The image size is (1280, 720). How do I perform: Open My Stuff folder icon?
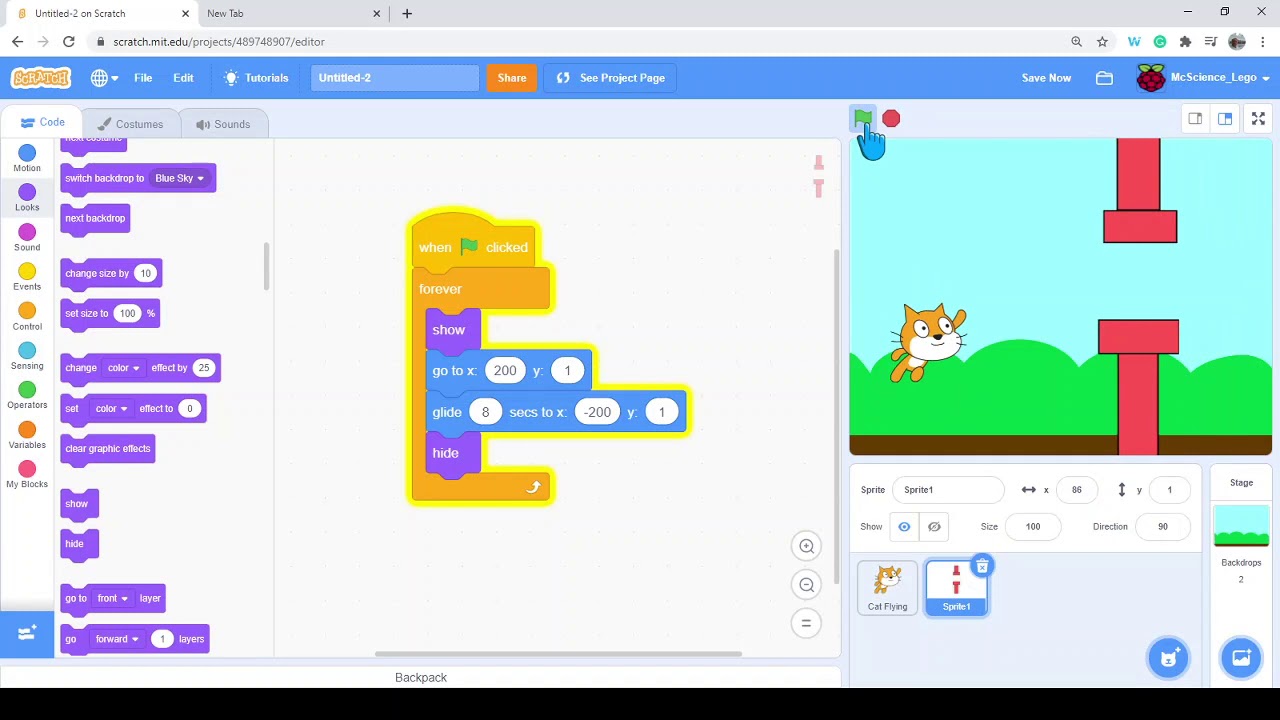pos(1104,77)
